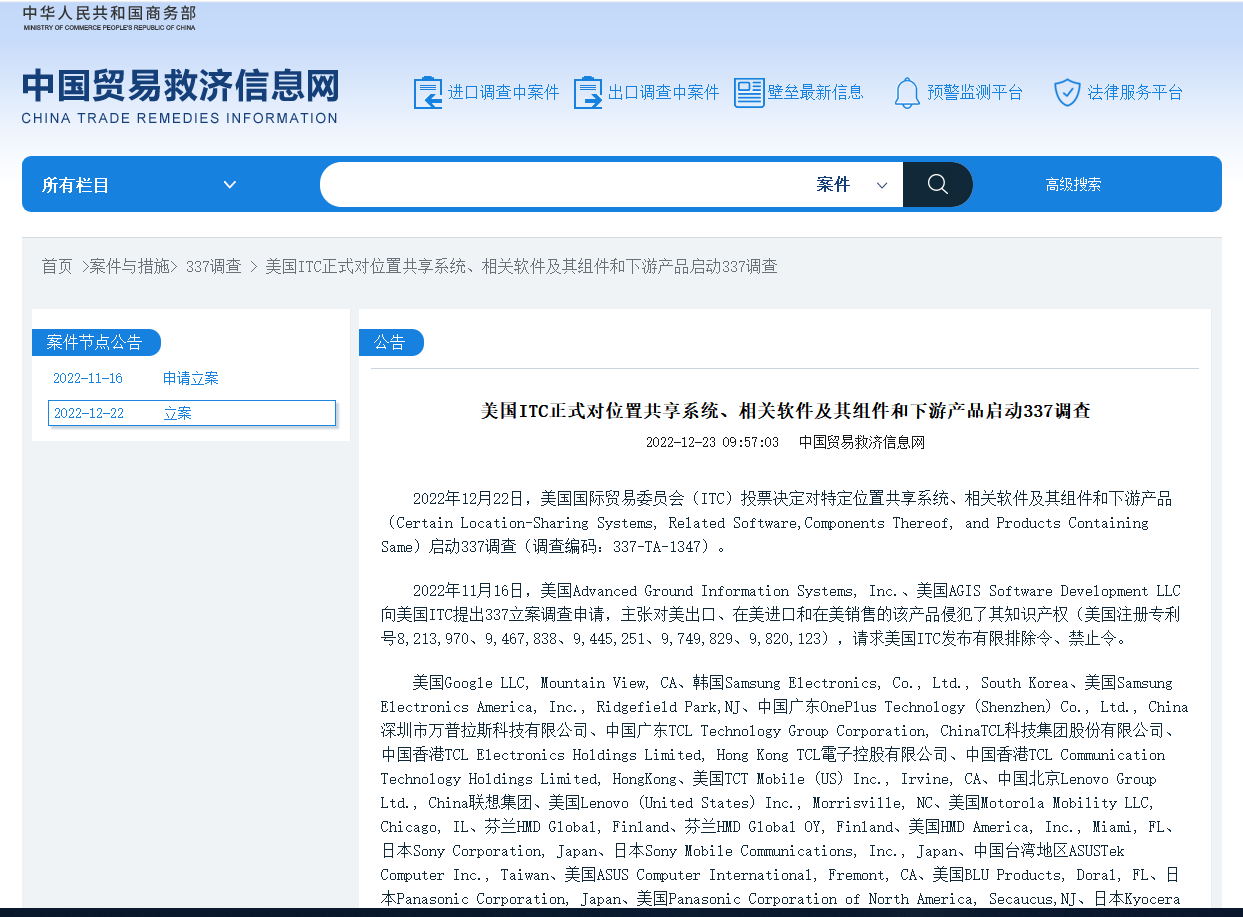Viewport: 1243px width, 917px height.
Task: Click the trade barrier news icon
Action: point(749,92)
